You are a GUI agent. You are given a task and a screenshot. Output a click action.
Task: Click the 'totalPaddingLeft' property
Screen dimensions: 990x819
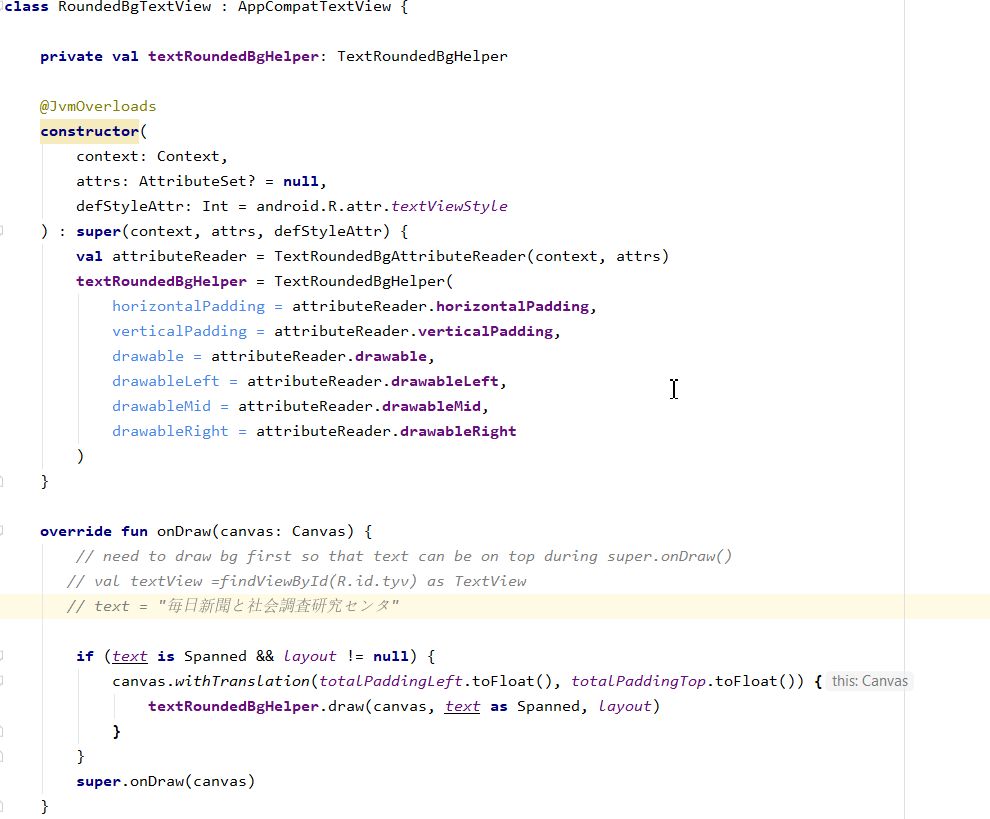[x=391, y=682]
